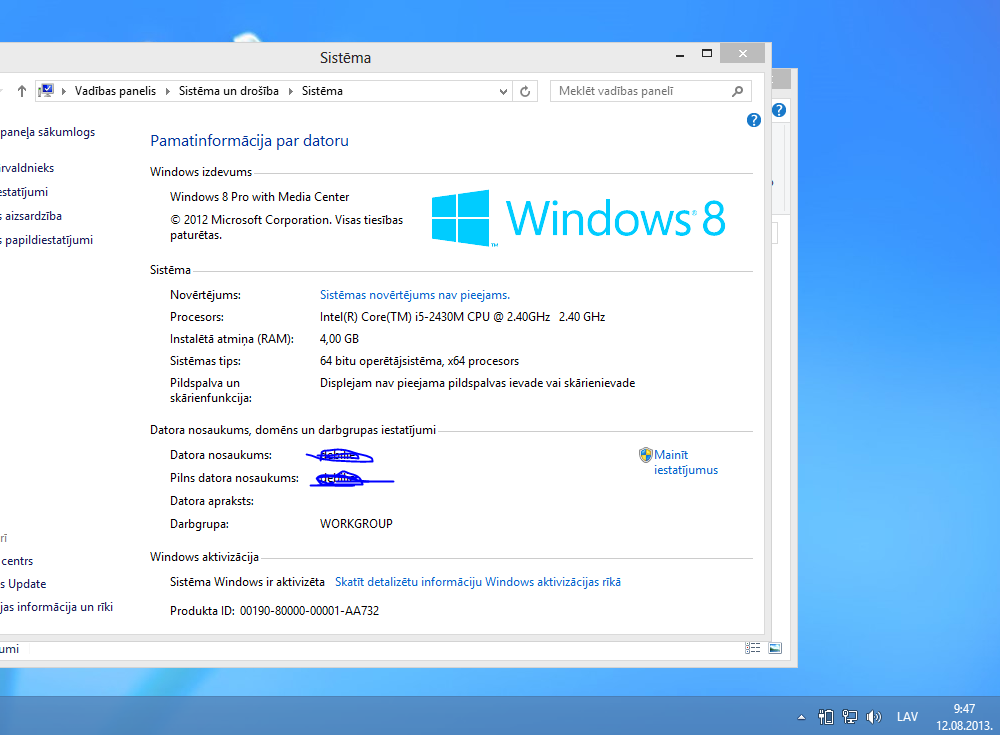
Task: Click the Meklēt vadības panelī search field
Action: (x=640, y=91)
